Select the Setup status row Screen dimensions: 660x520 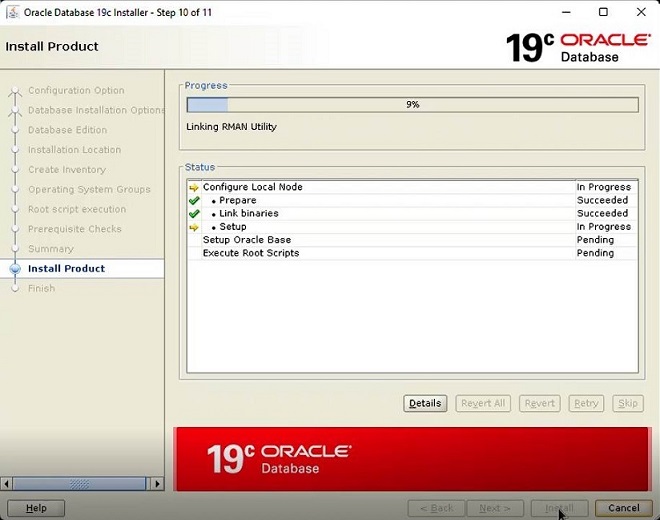[x=412, y=227]
